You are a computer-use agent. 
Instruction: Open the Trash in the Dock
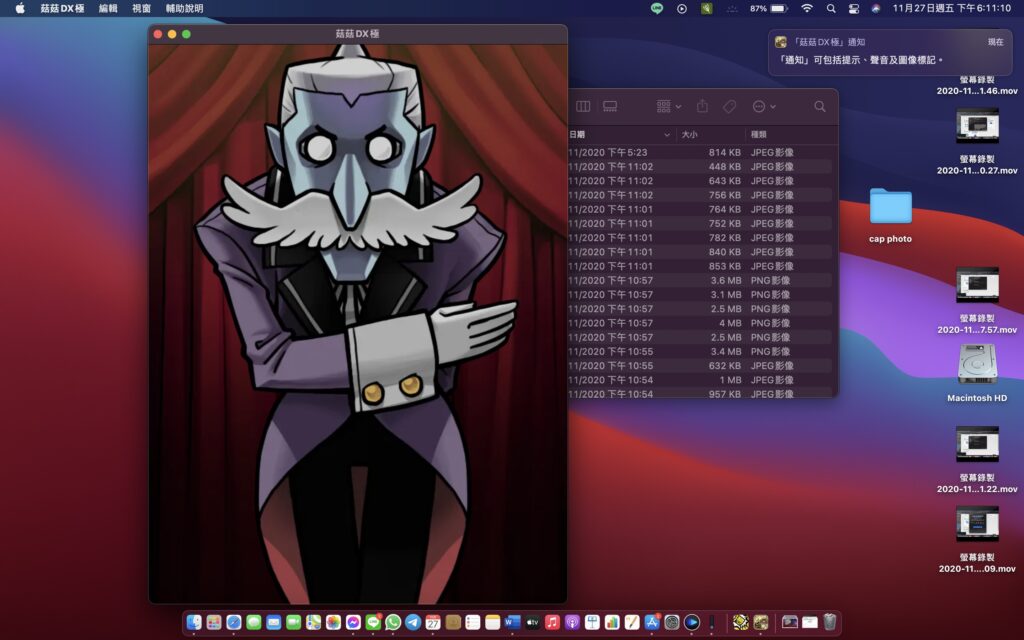(829, 622)
